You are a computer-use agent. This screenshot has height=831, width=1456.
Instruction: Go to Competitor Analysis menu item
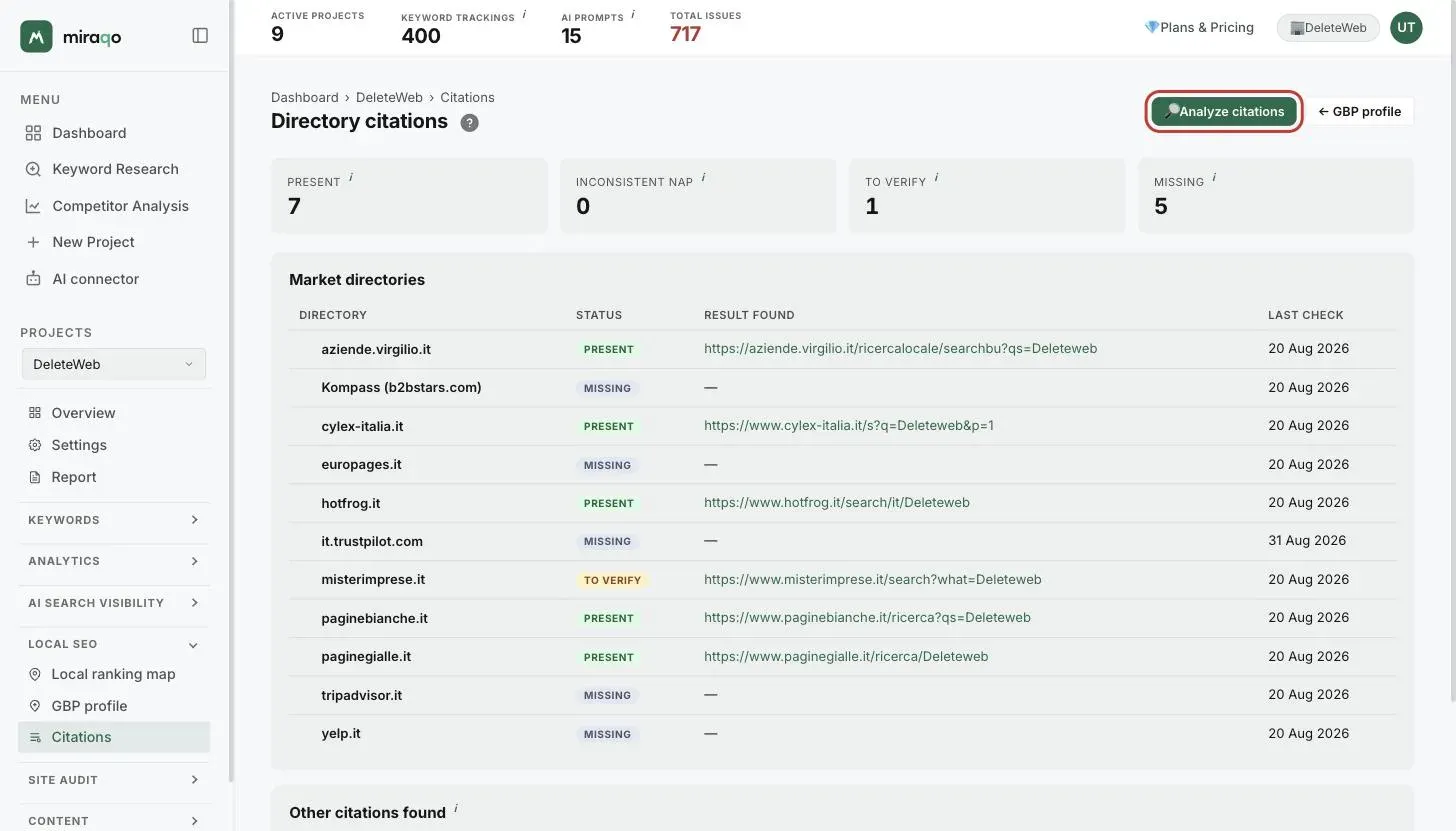tap(120, 206)
